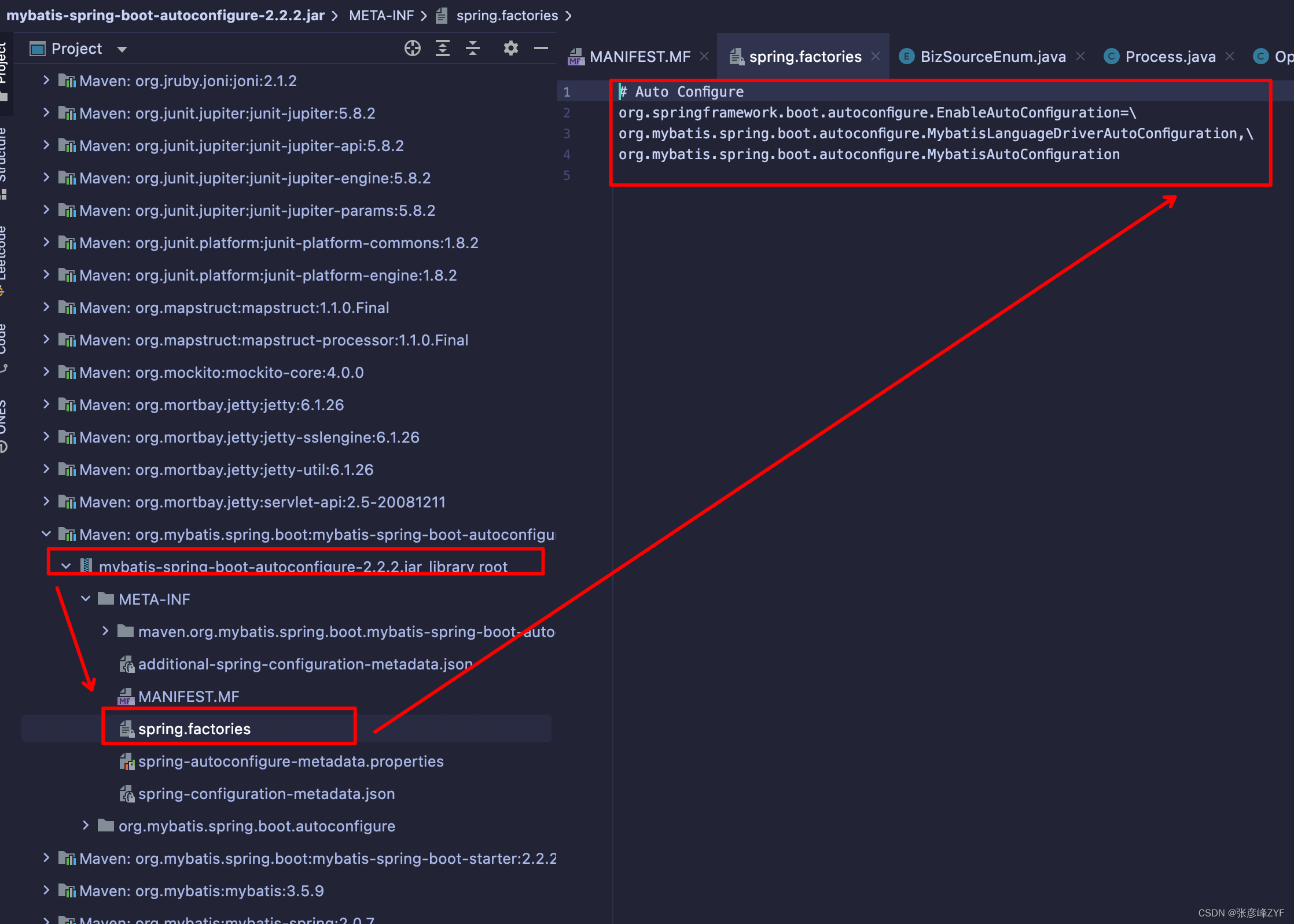Image resolution: width=1294 pixels, height=924 pixels.
Task: Open additional-spring-configuration-metadata.json file
Action: pos(305,664)
